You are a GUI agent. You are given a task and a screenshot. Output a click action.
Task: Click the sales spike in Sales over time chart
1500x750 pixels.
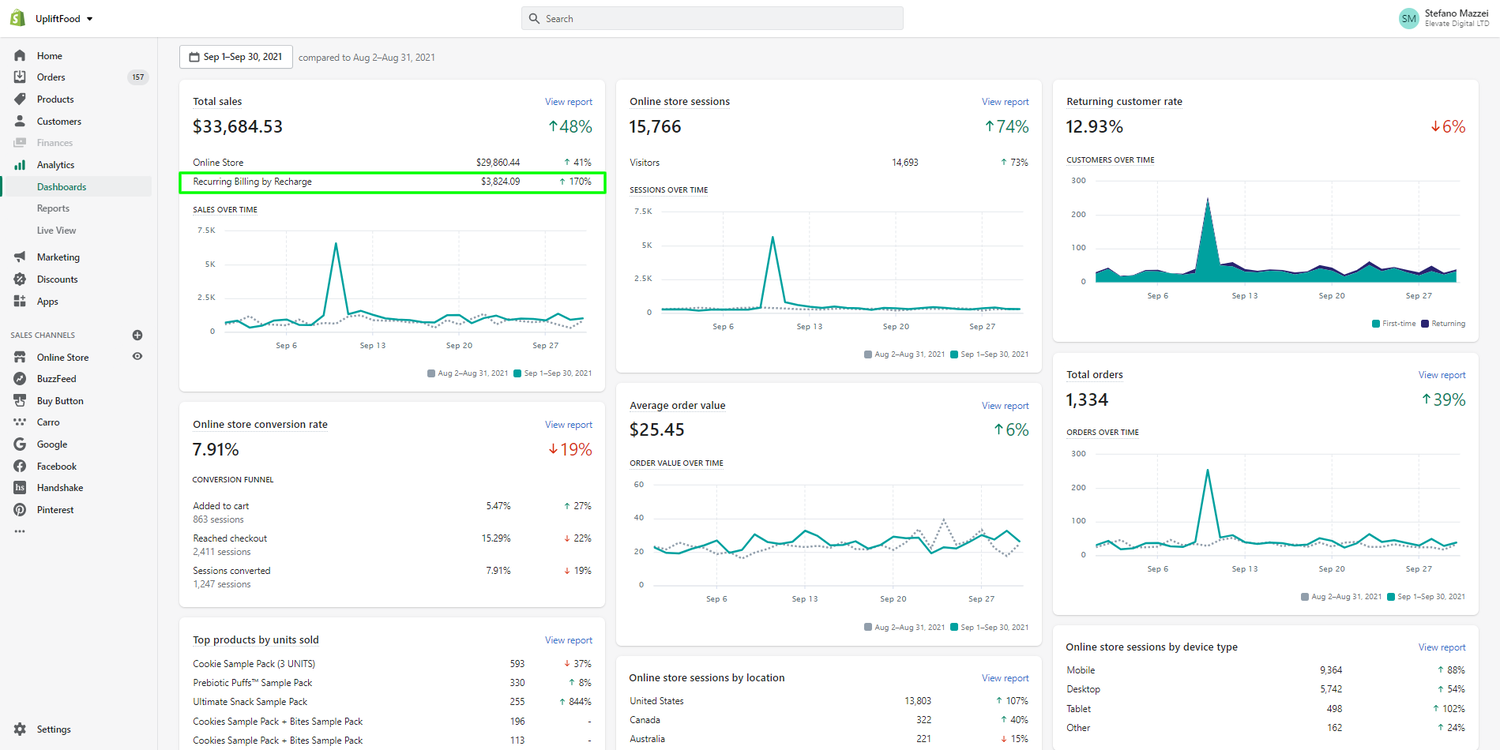336,244
